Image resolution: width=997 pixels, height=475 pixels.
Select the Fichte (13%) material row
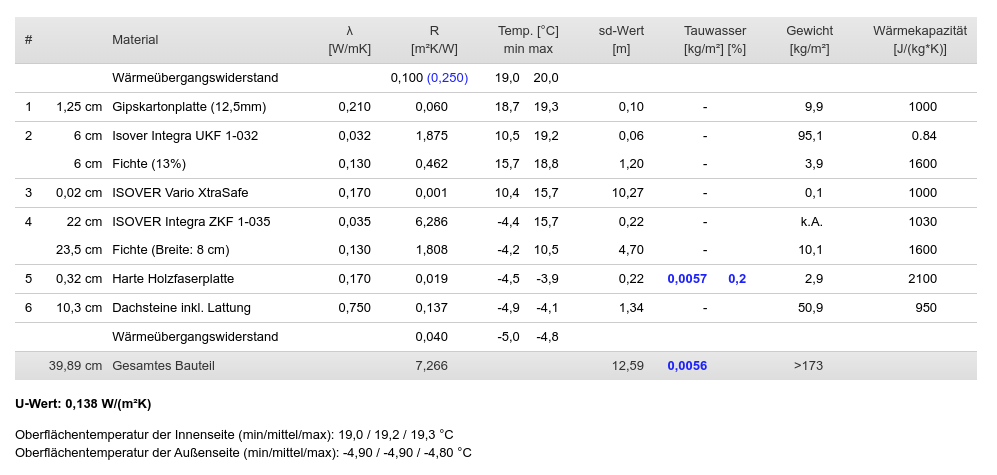(x=496, y=164)
